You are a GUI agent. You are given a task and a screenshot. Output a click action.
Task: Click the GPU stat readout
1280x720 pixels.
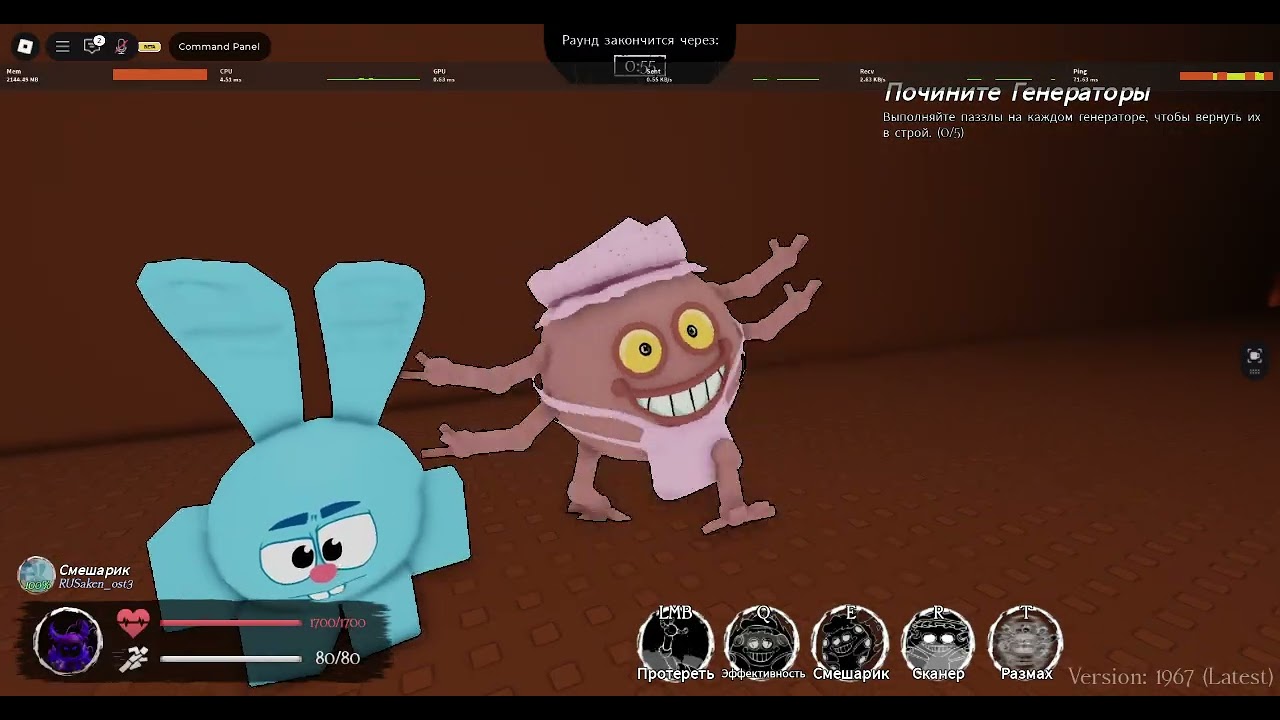443,75
